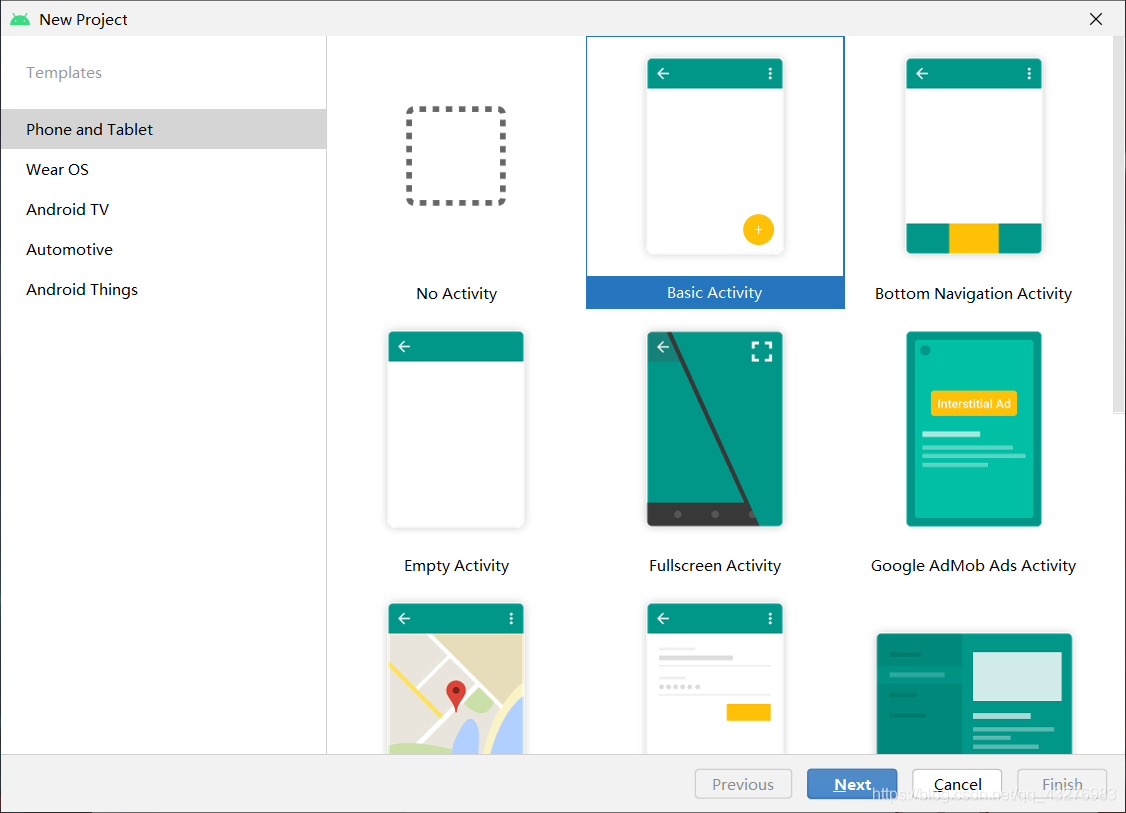
Task: Open the Automotive templates category
Action: [x=164, y=250]
